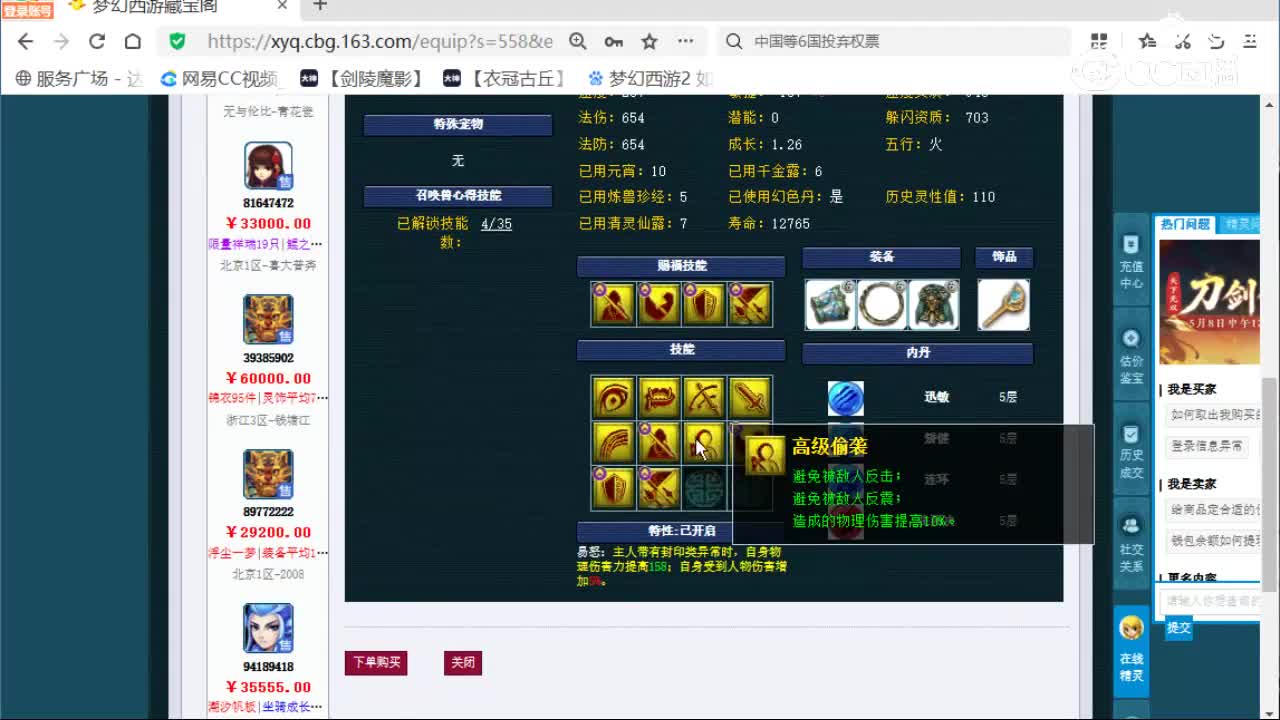Open the 梦幻西游2 bookmark

[650, 78]
